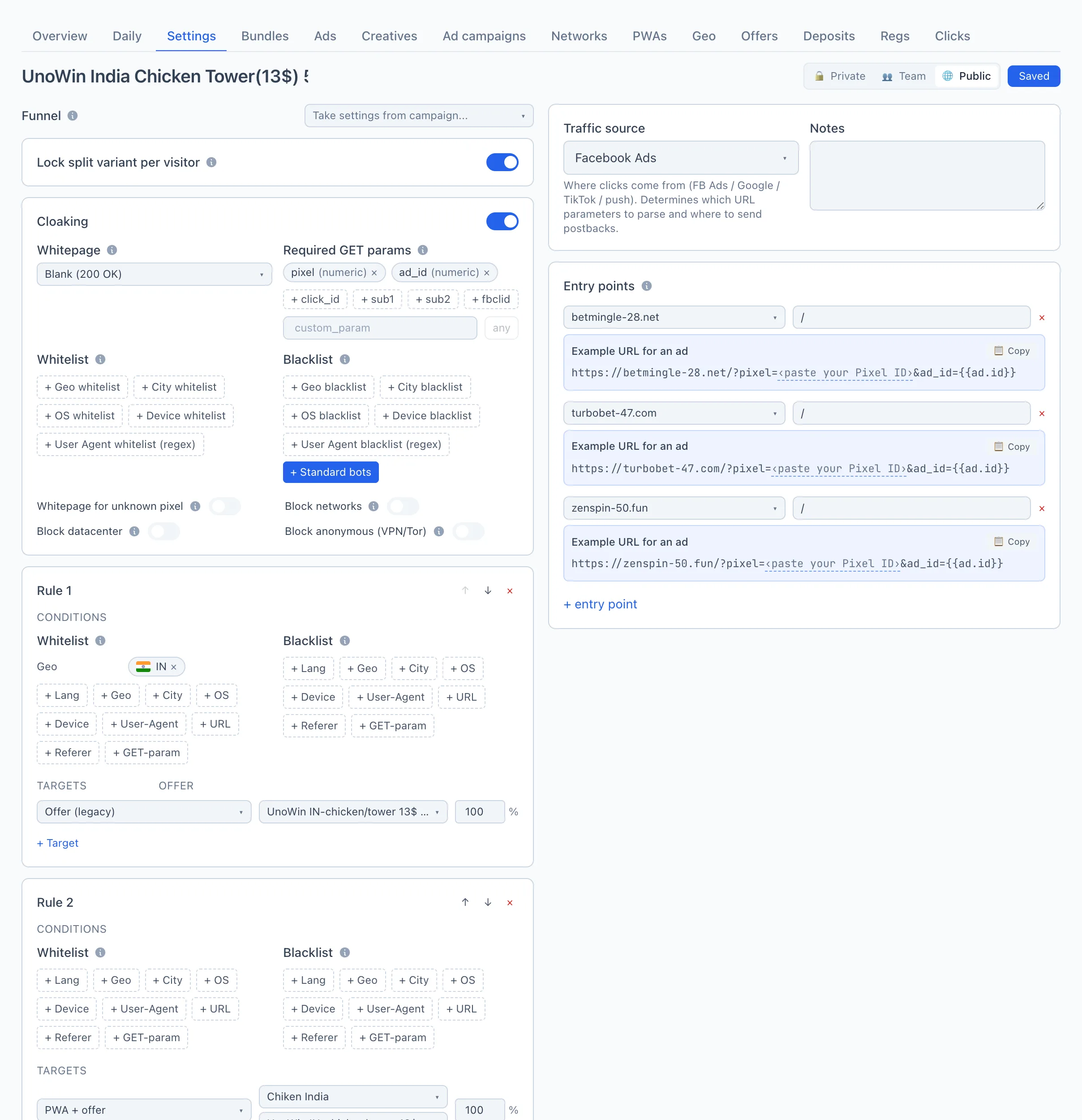Add Standard bots to blacklist

tap(331, 472)
